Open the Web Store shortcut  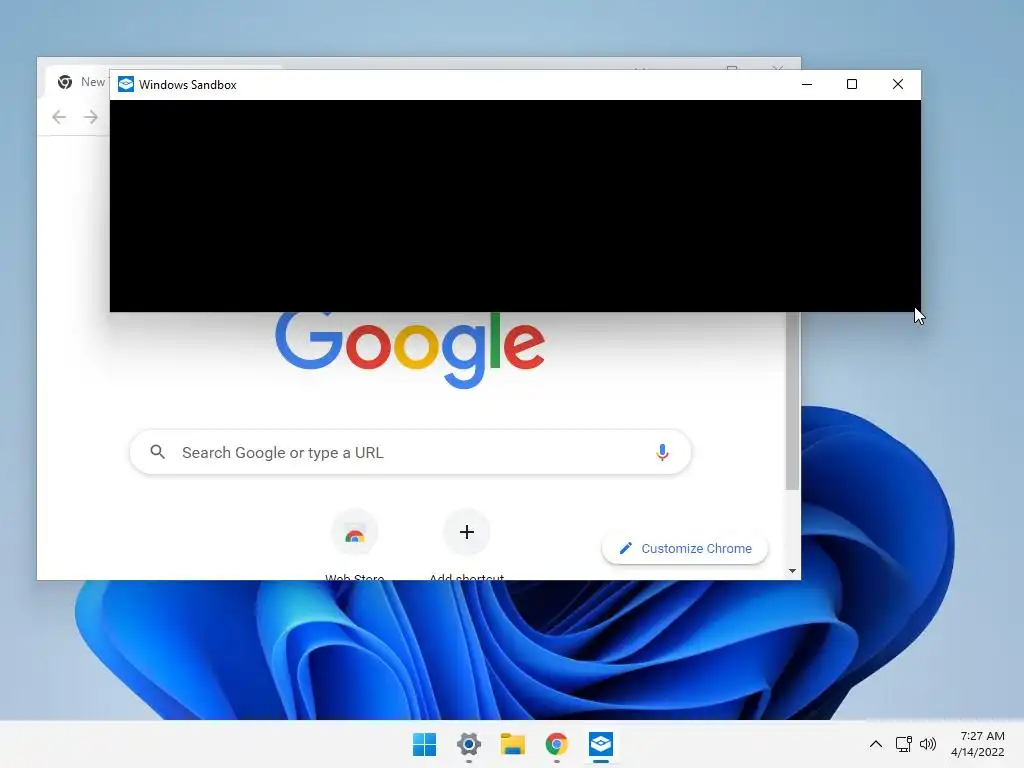click(x=355, y=533)
